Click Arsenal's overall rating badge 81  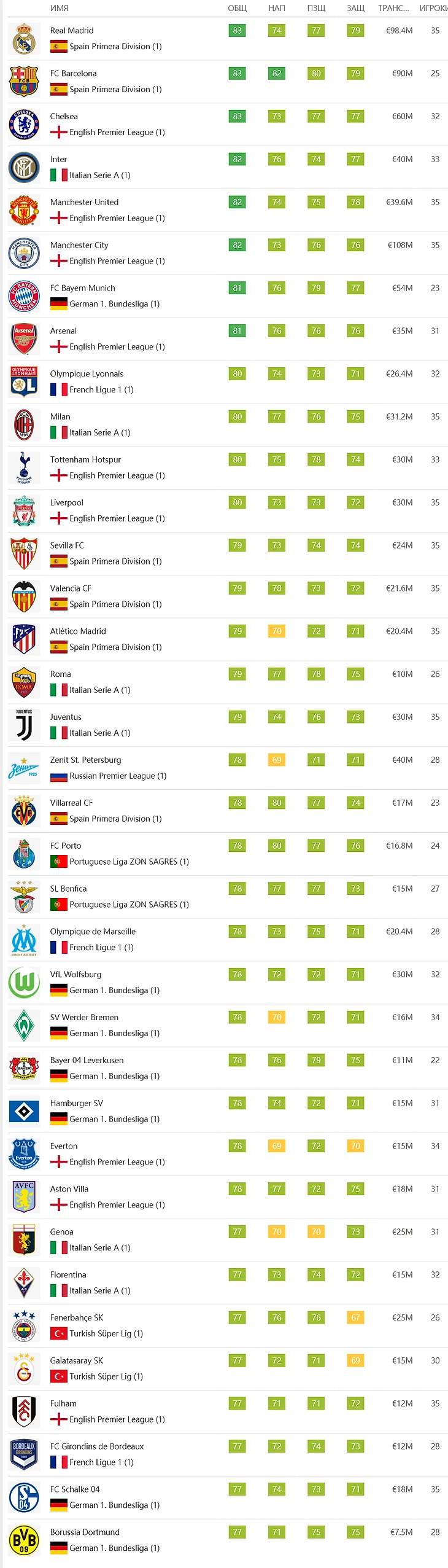[x=238, y=331]
